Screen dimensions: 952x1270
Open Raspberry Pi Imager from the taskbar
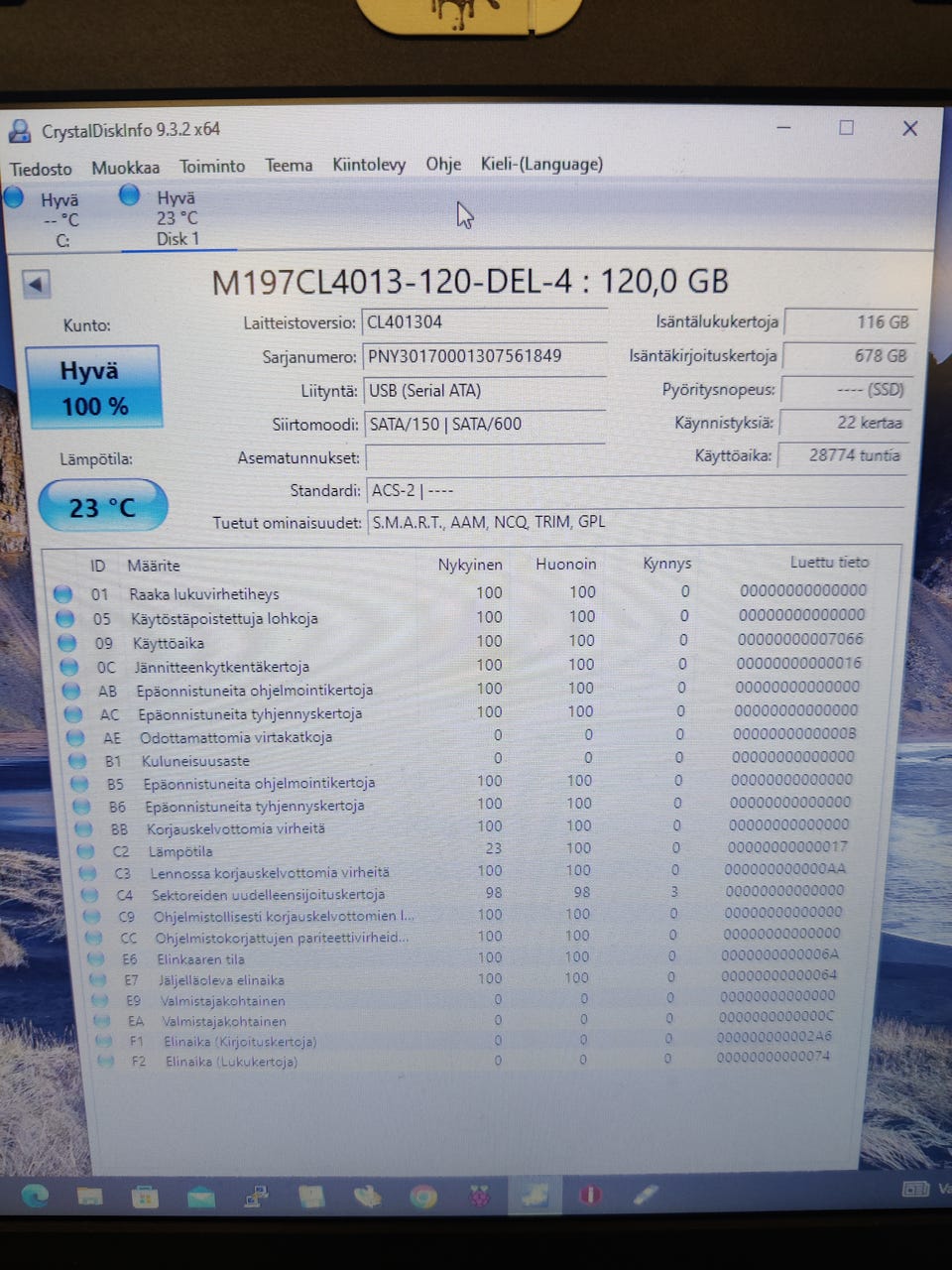(480, 1196)
